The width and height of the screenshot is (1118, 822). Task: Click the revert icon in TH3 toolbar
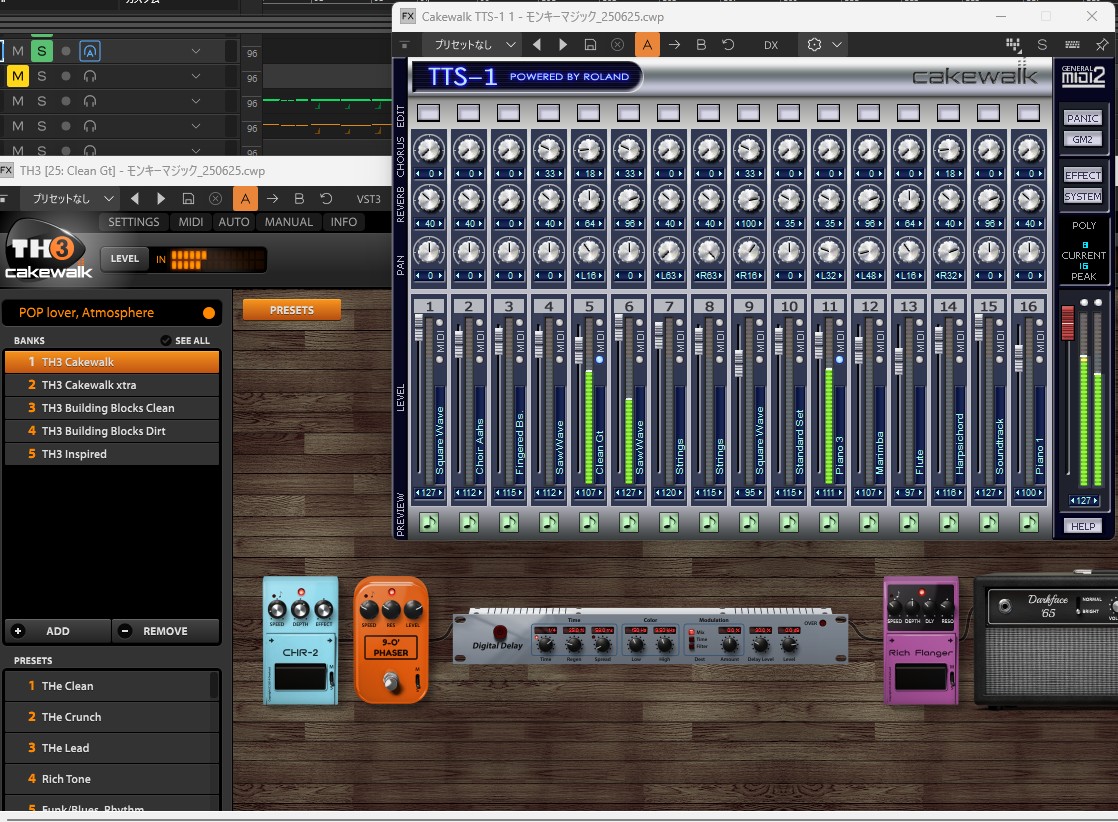(x=326, y=199)
